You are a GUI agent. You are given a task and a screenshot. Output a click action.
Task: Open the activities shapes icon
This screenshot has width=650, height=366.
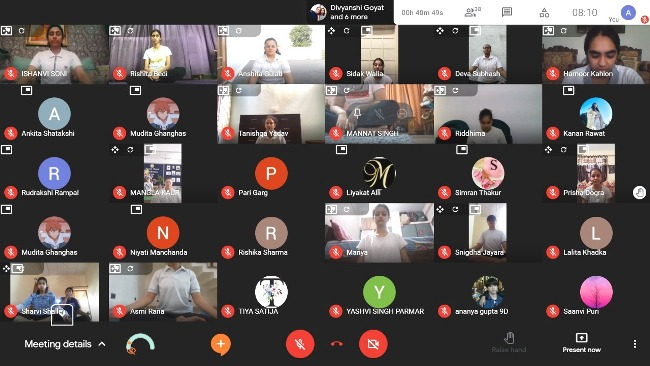click(544, 13)
